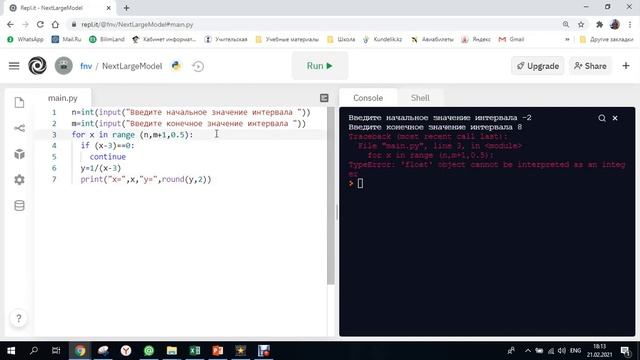Switch to the Shell tab

coord(420,98)
